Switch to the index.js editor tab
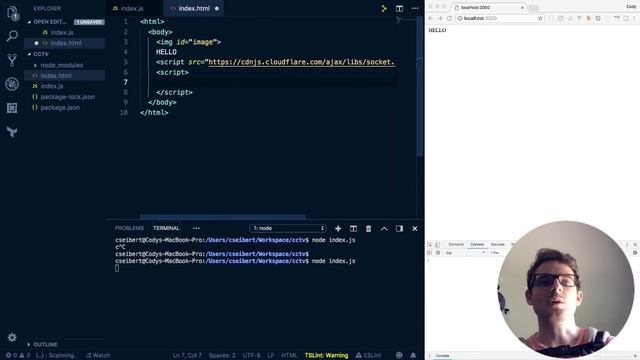The width and height of the screenshot is (640, 360). coord(134,8)
